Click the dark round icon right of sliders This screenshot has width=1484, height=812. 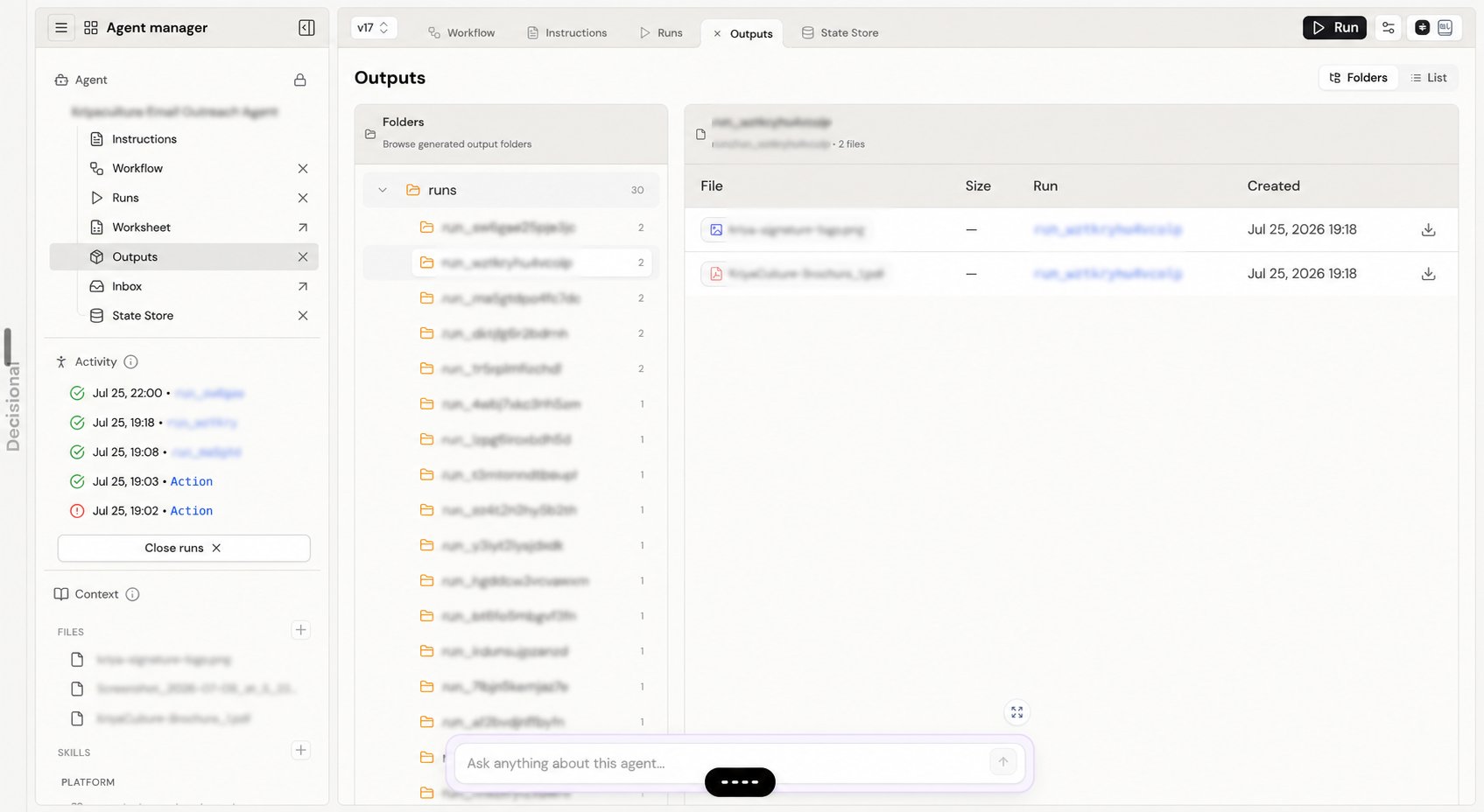[x=1422, y=28]
